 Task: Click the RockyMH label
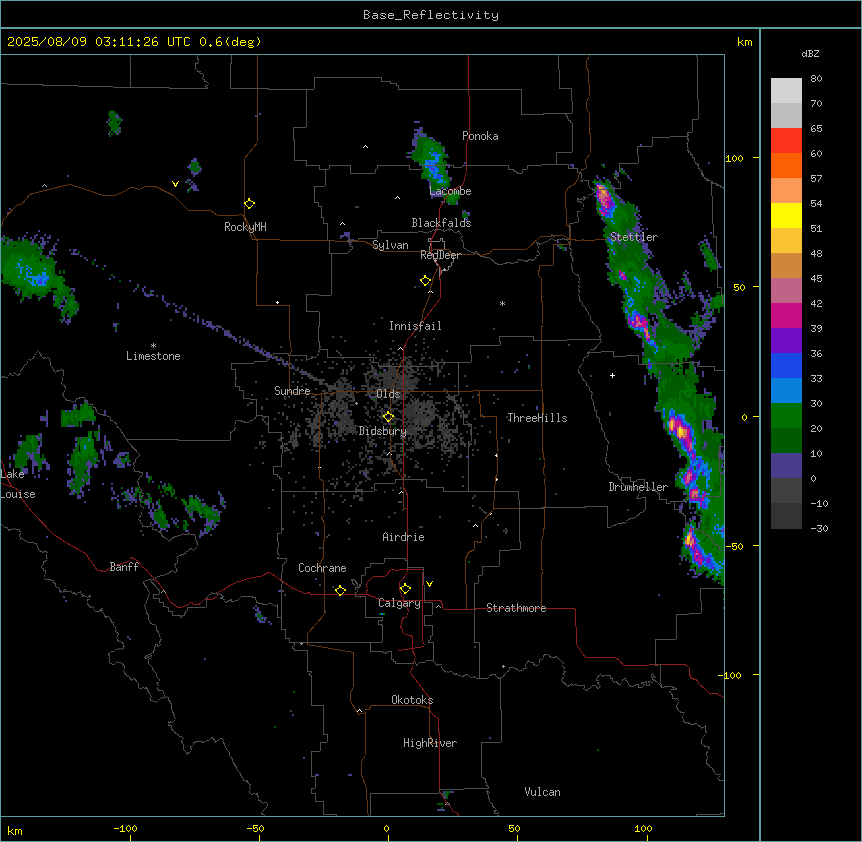coord(245,227)
